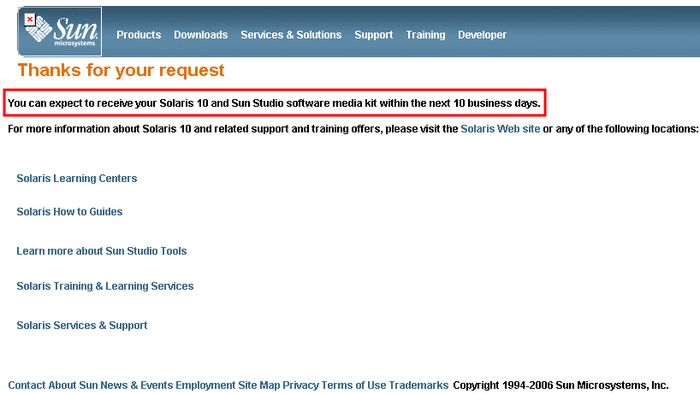
Task: Open the Developer nav item
Action: (x=482, y=35)
